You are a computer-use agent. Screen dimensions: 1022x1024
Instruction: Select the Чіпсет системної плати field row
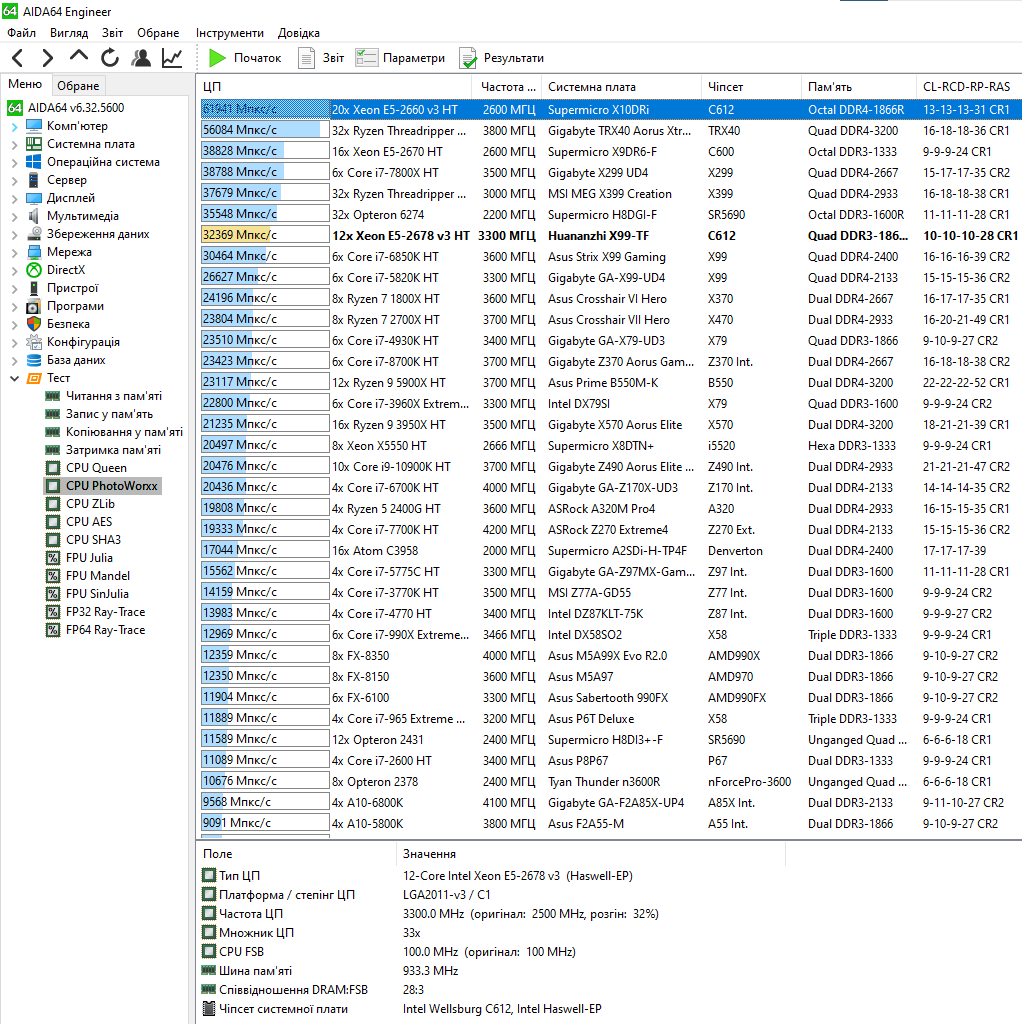402,1009
